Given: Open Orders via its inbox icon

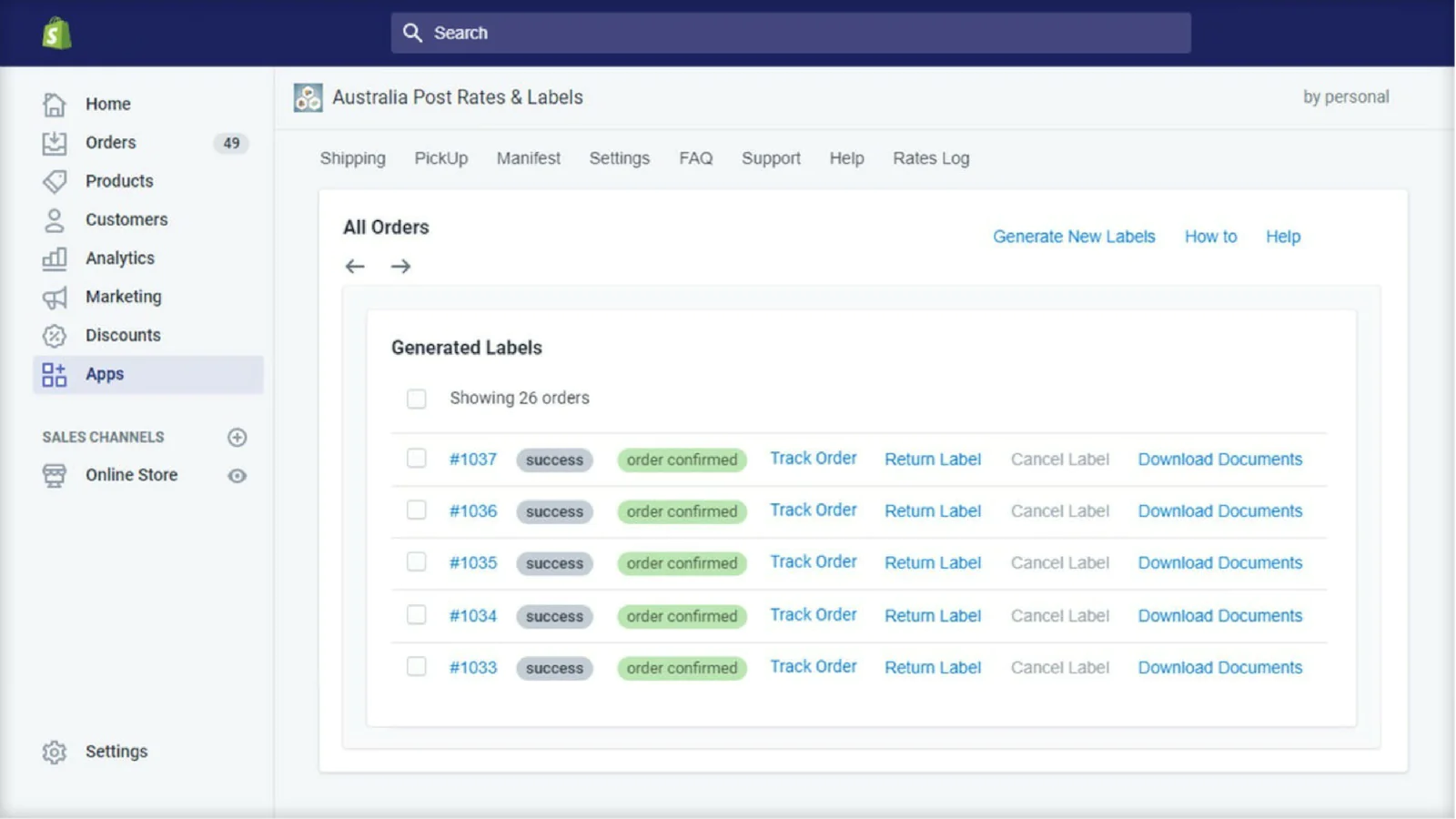Looking at the screenshot, I should (x=55, y=143).
